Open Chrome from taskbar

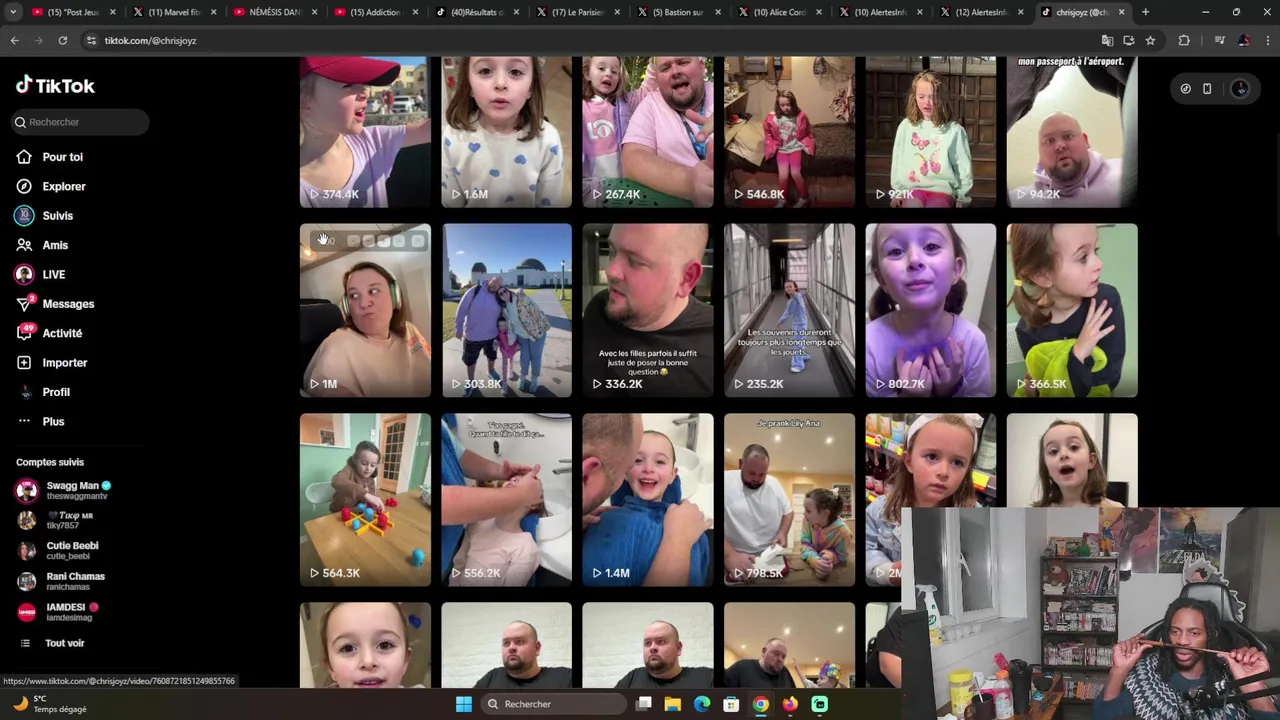[761, 704]
